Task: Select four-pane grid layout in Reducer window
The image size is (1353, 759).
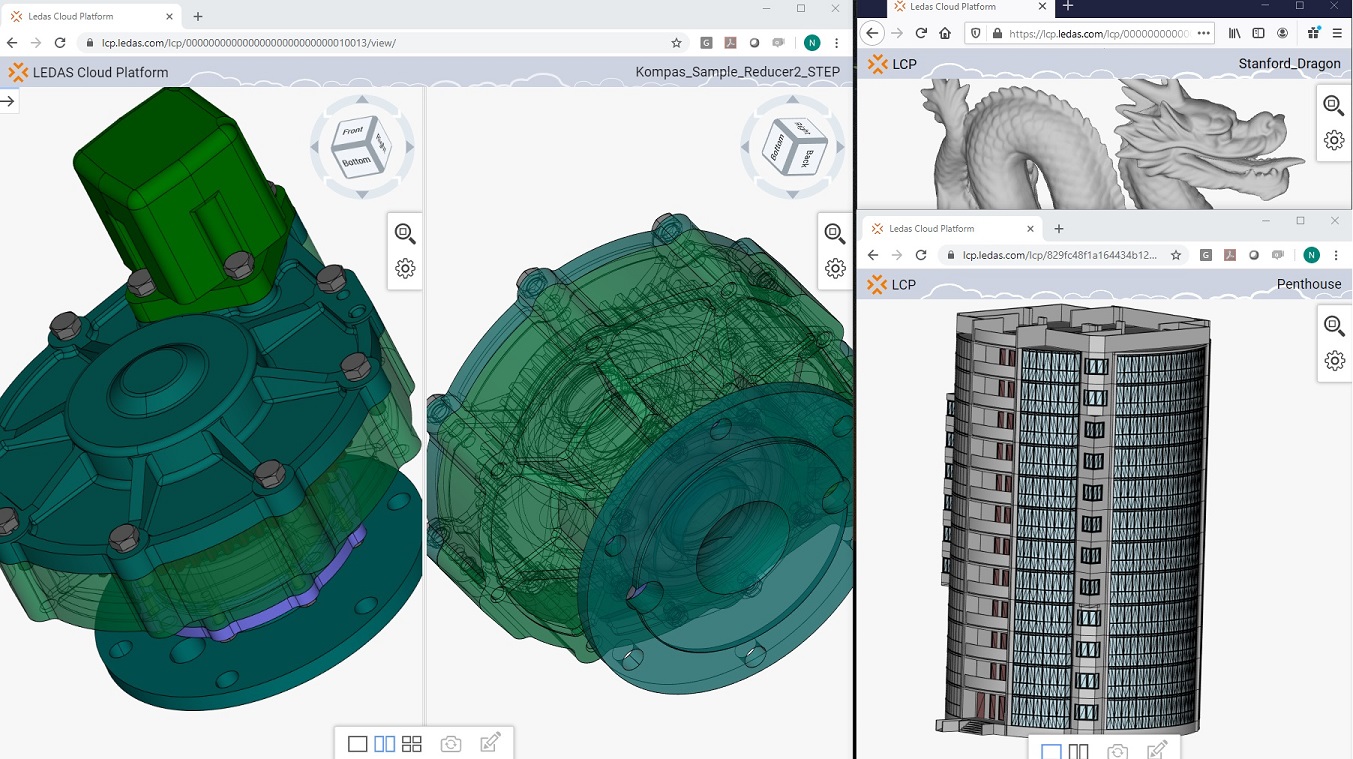Action: pyautogui.click(x=411, y=744)
